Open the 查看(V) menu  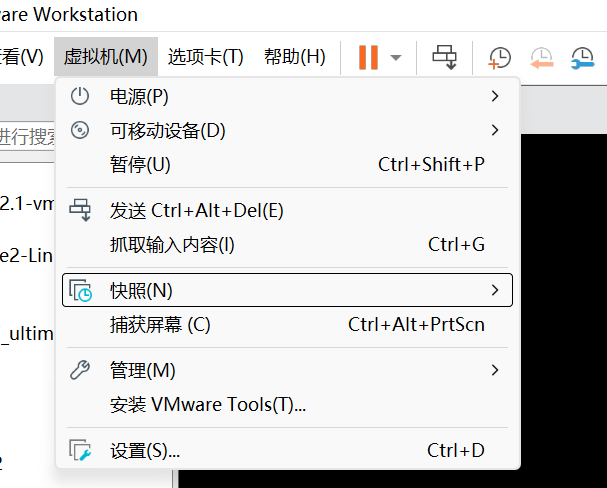click(x=21, y=57)
